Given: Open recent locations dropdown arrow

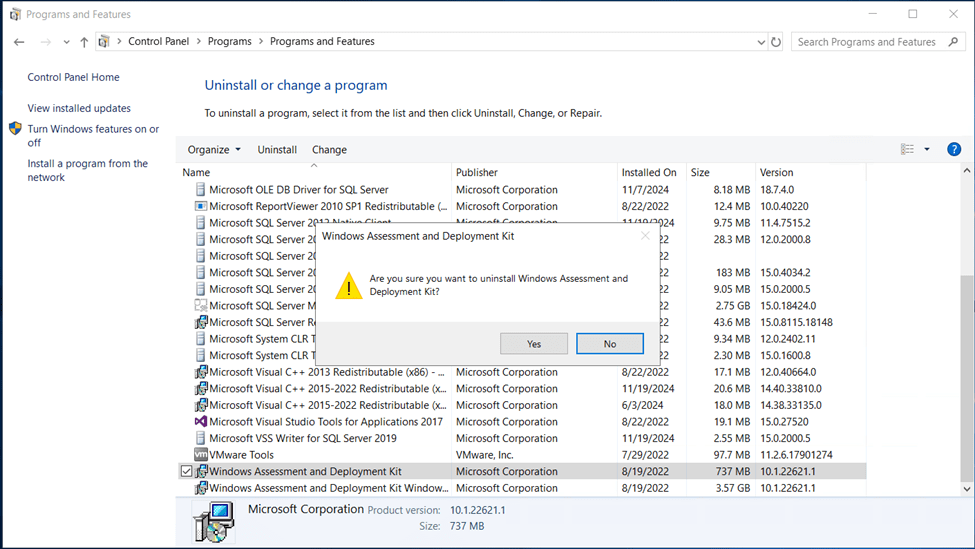Looking at the screenshot, I should click(66, 42).
